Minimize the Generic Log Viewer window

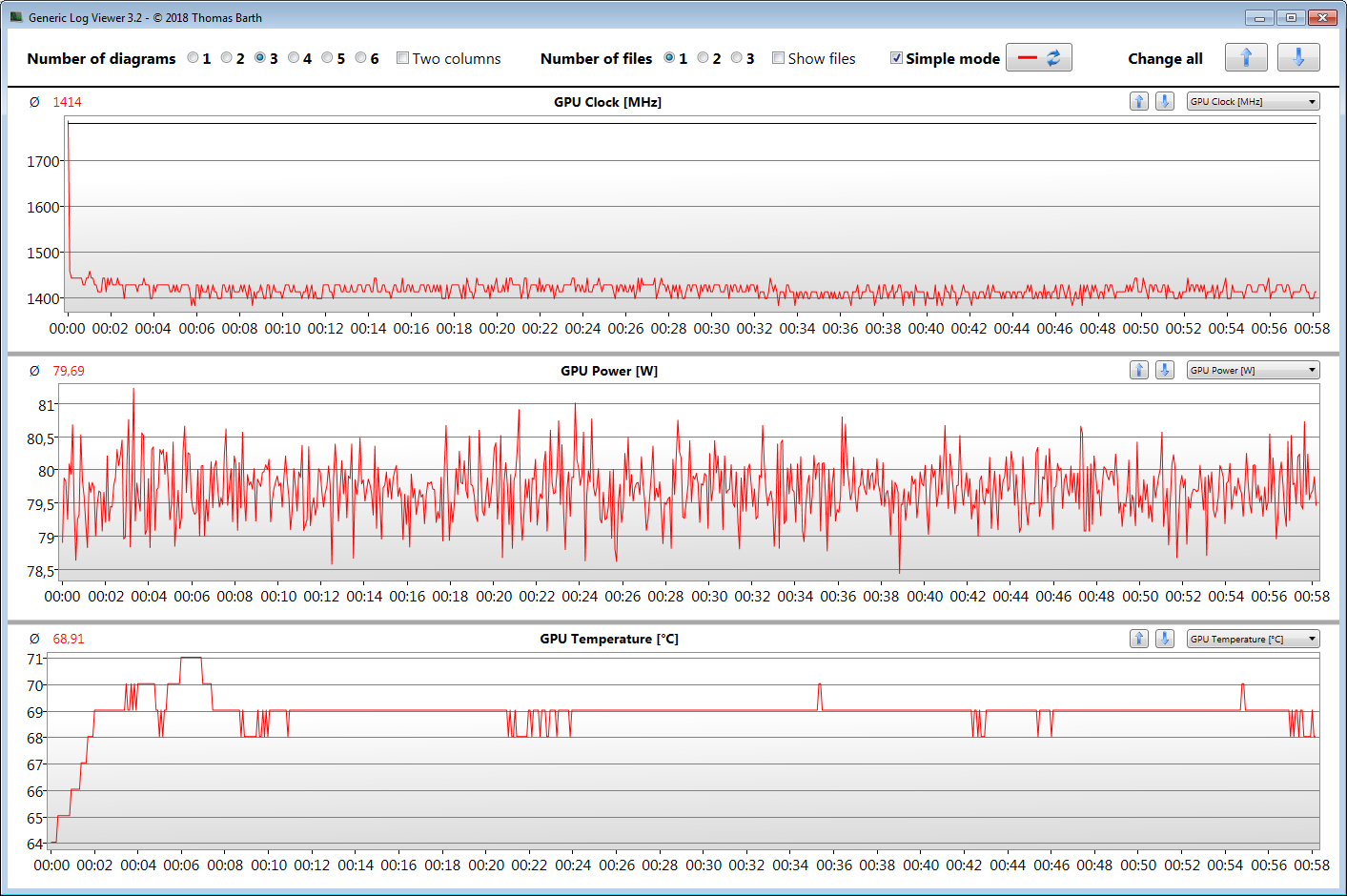click(x=1259, y=17)
